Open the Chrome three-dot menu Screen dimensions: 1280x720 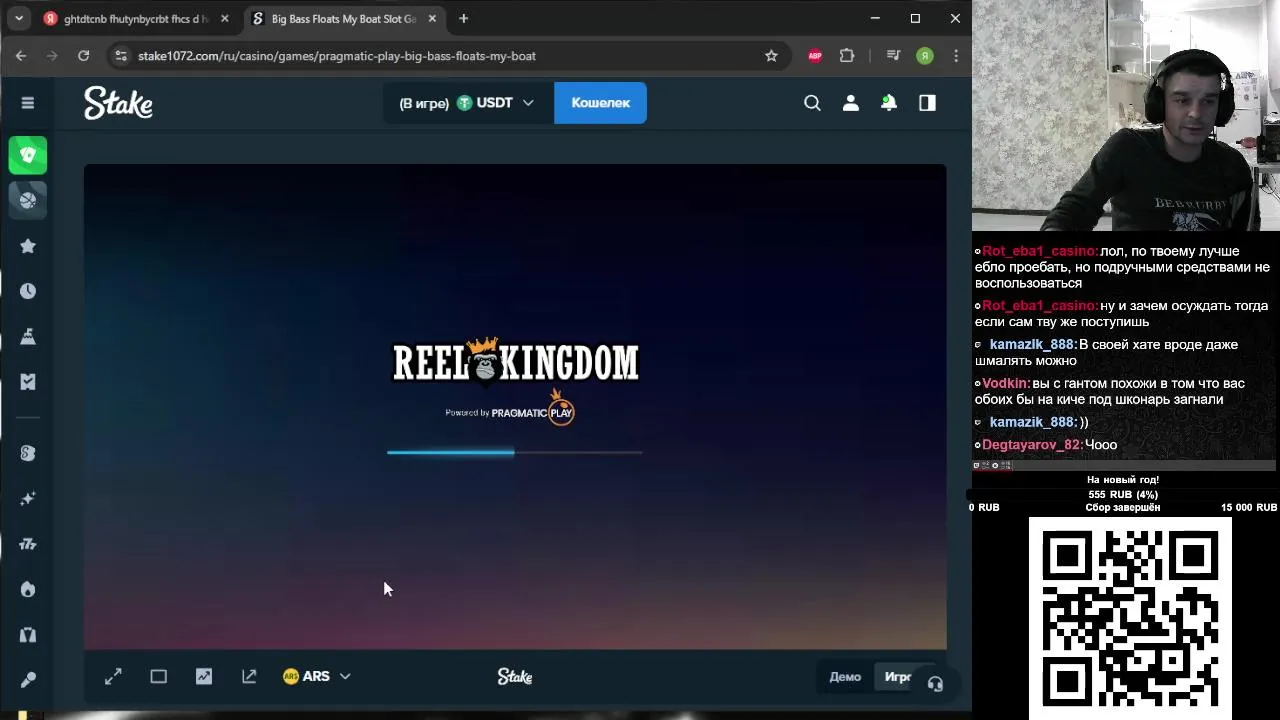pos(956,56)
